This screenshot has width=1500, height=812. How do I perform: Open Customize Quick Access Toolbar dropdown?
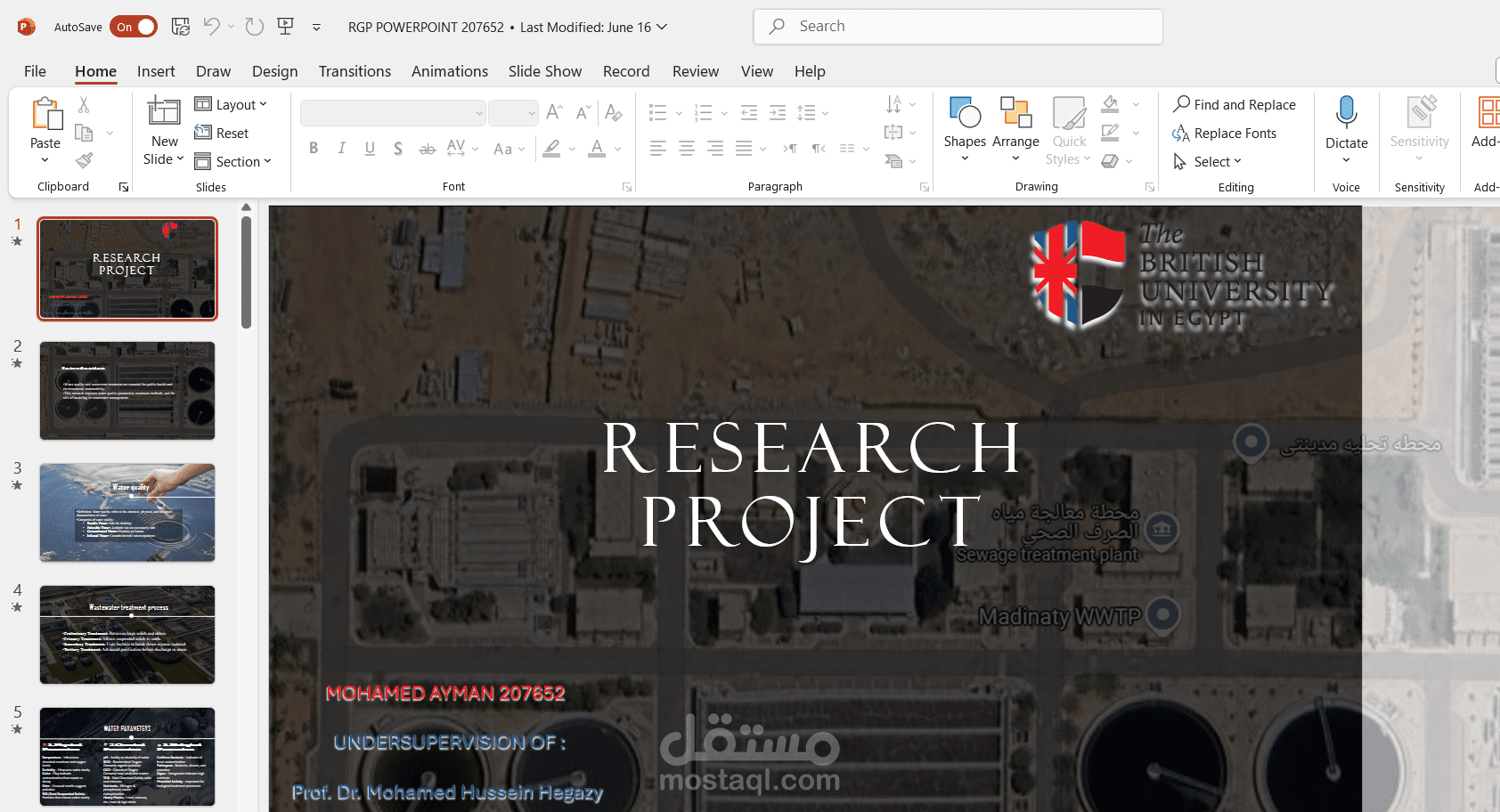[x=316, y=28]
